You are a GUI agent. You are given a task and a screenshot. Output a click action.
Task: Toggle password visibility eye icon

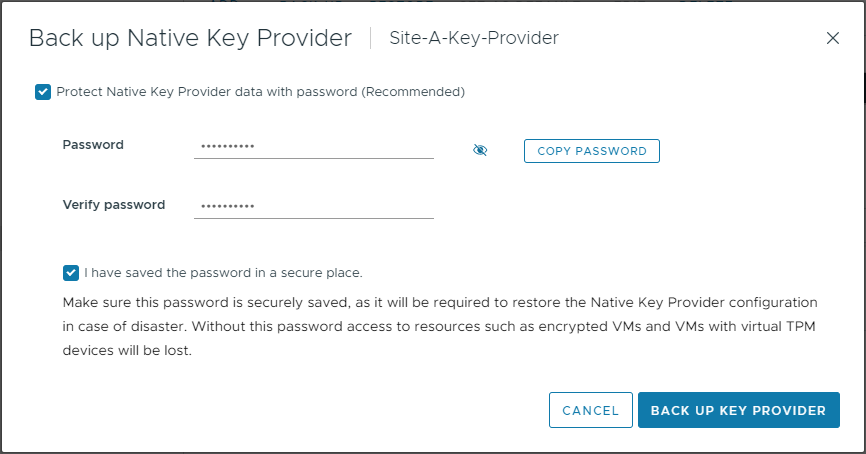480,150
